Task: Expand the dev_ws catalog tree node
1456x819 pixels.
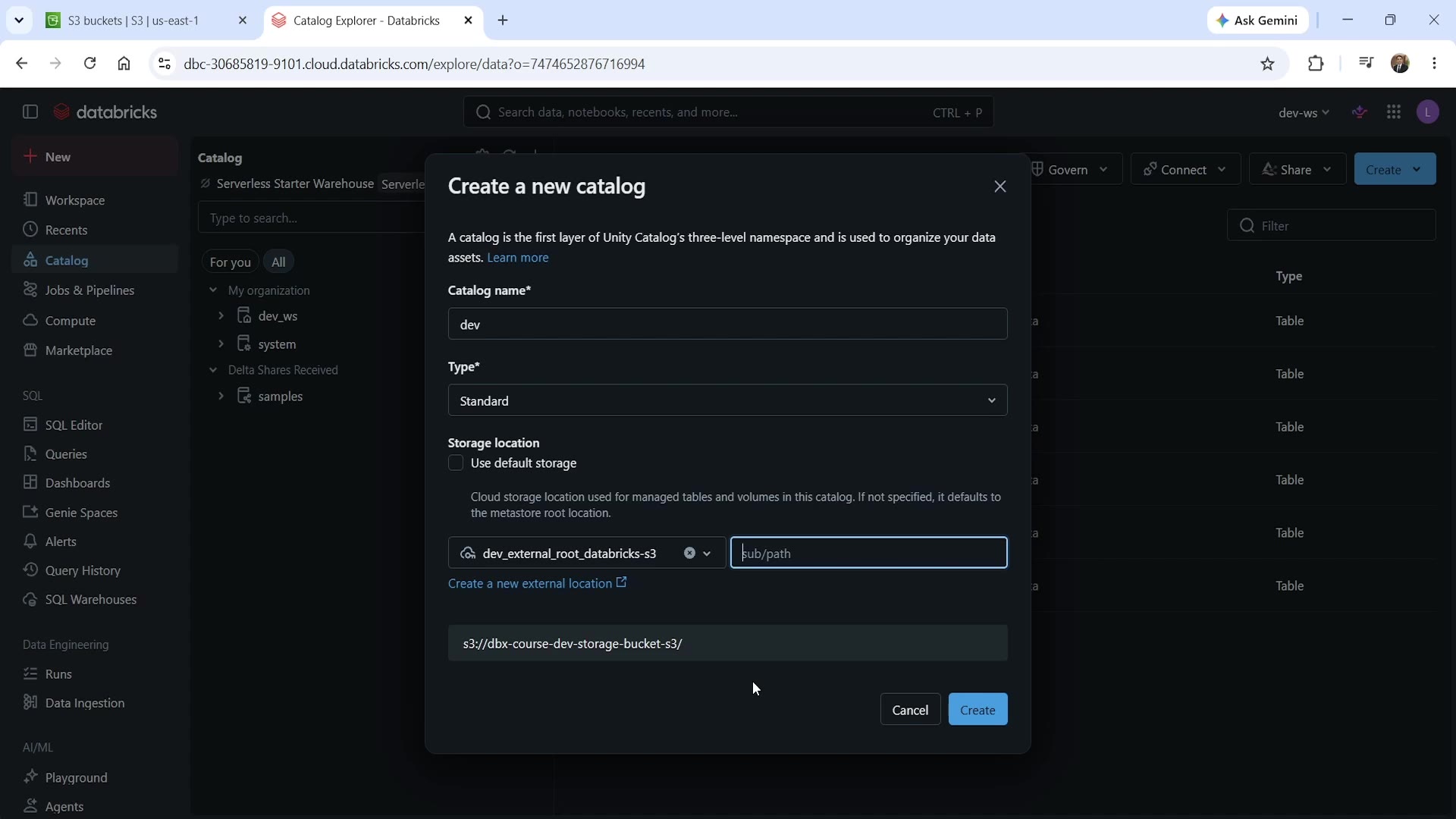Action: coord(221,315)
